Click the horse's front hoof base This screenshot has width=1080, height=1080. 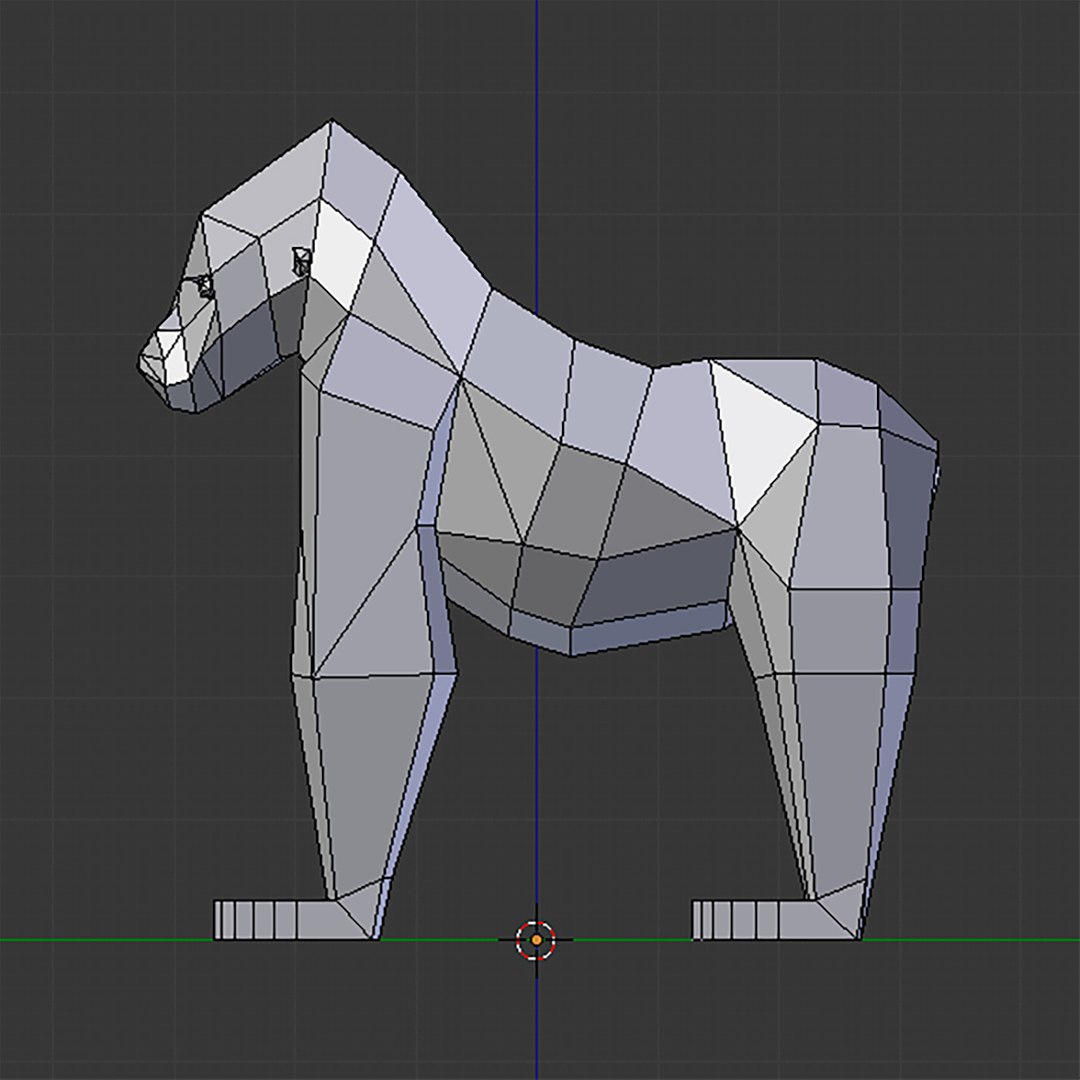(295, 920)
